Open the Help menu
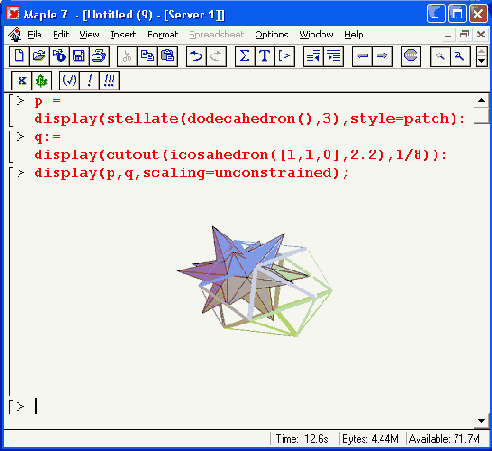 tap(354, 34)
